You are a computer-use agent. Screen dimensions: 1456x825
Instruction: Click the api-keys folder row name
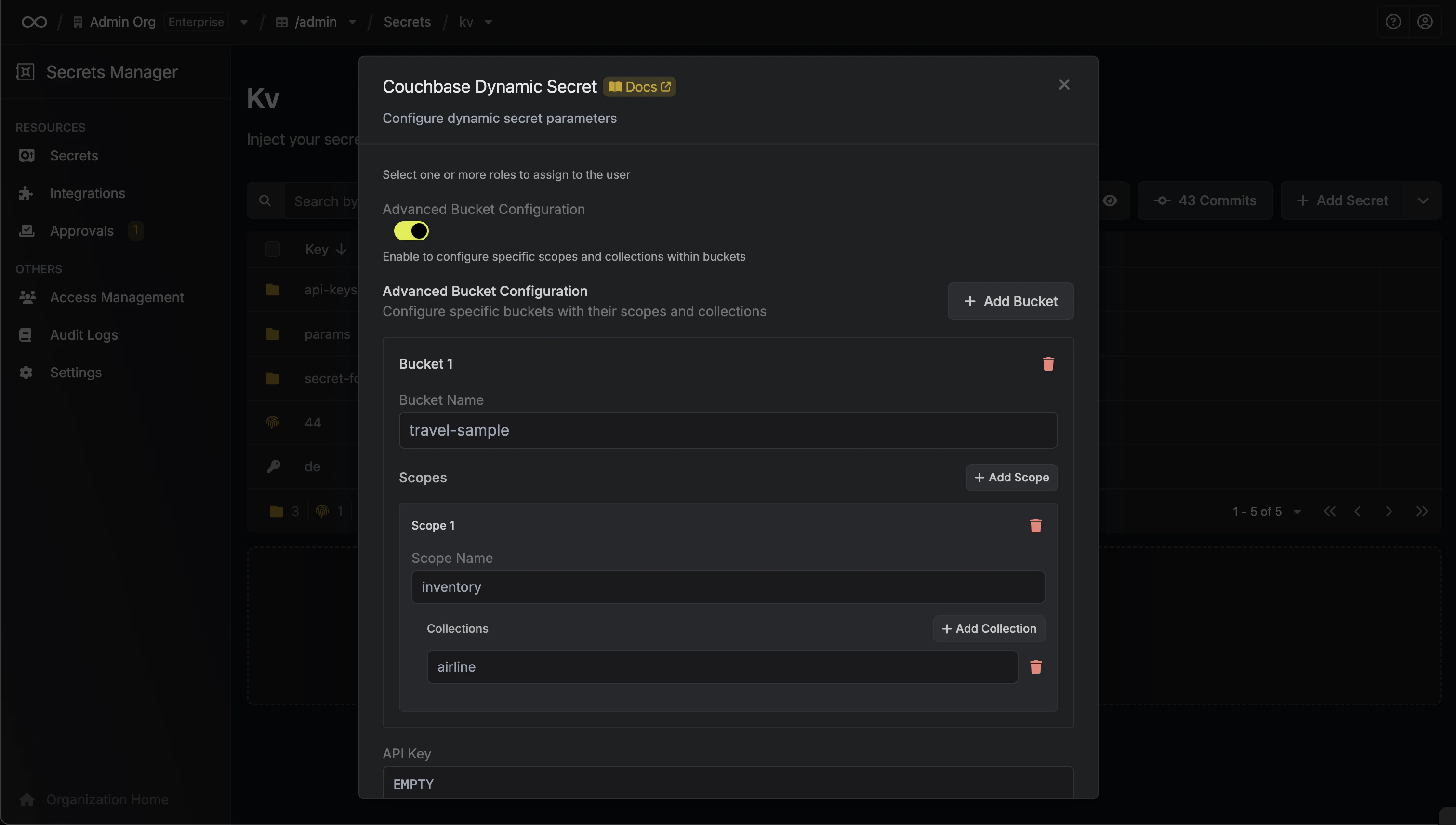point(331,290)
